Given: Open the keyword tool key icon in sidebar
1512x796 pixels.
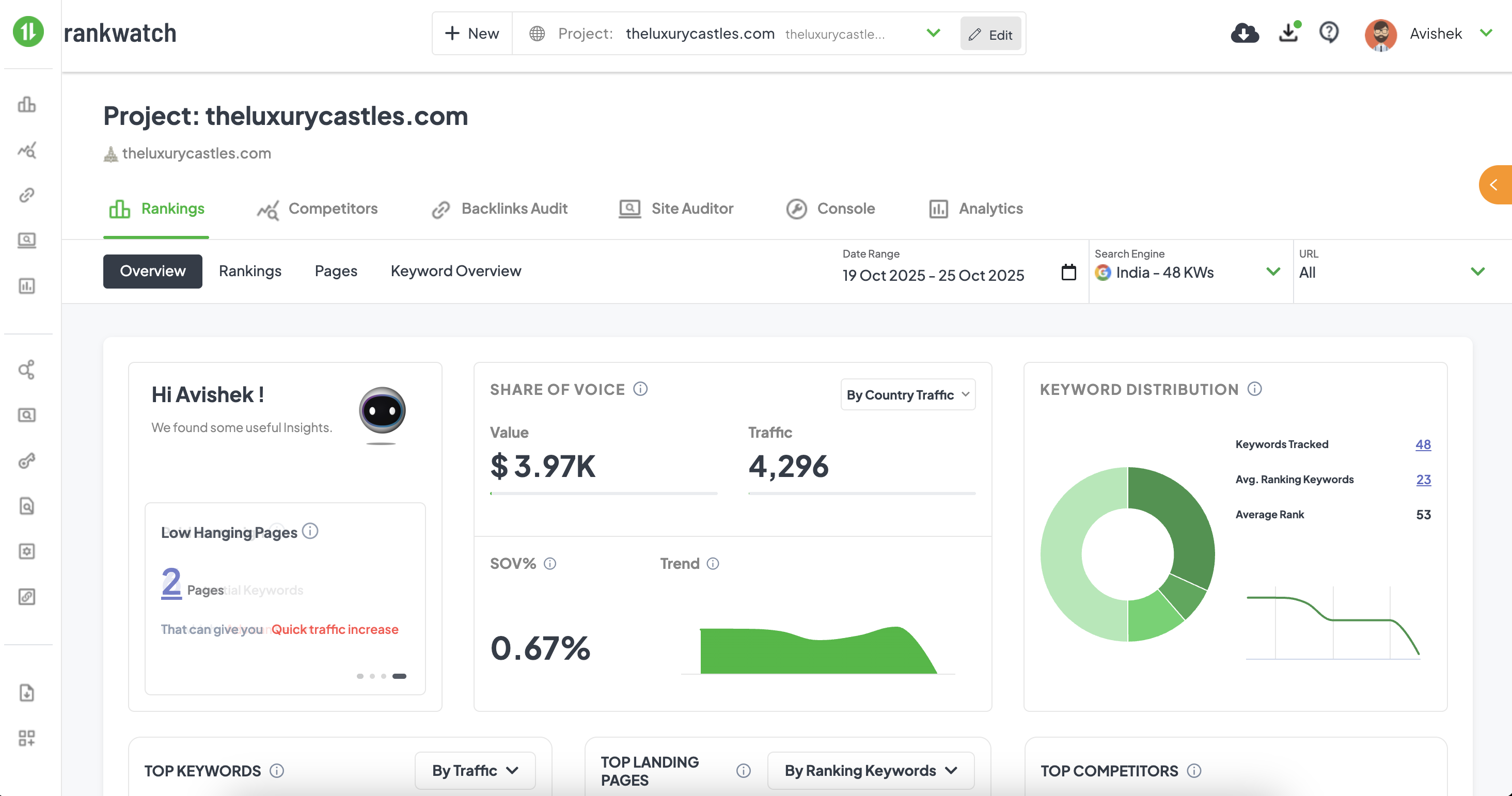Looking at the screenshot, I should pos(27,461).
